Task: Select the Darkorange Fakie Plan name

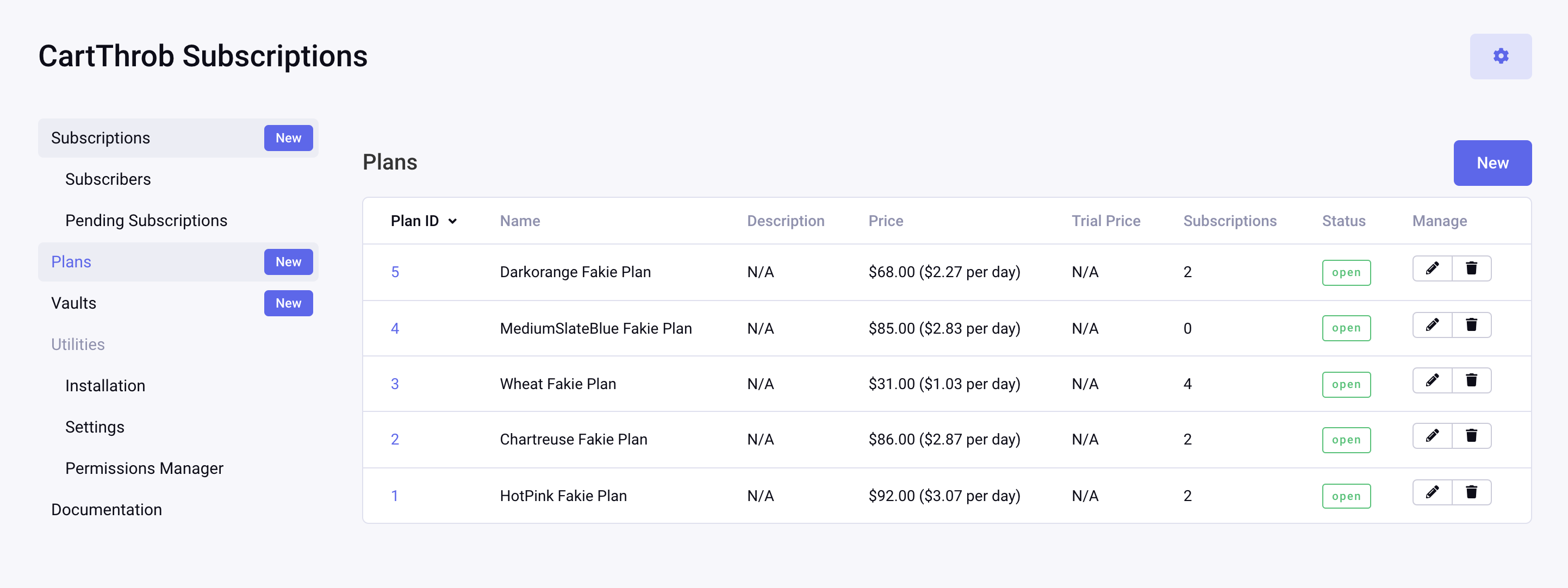Action: tap(575, 272)
